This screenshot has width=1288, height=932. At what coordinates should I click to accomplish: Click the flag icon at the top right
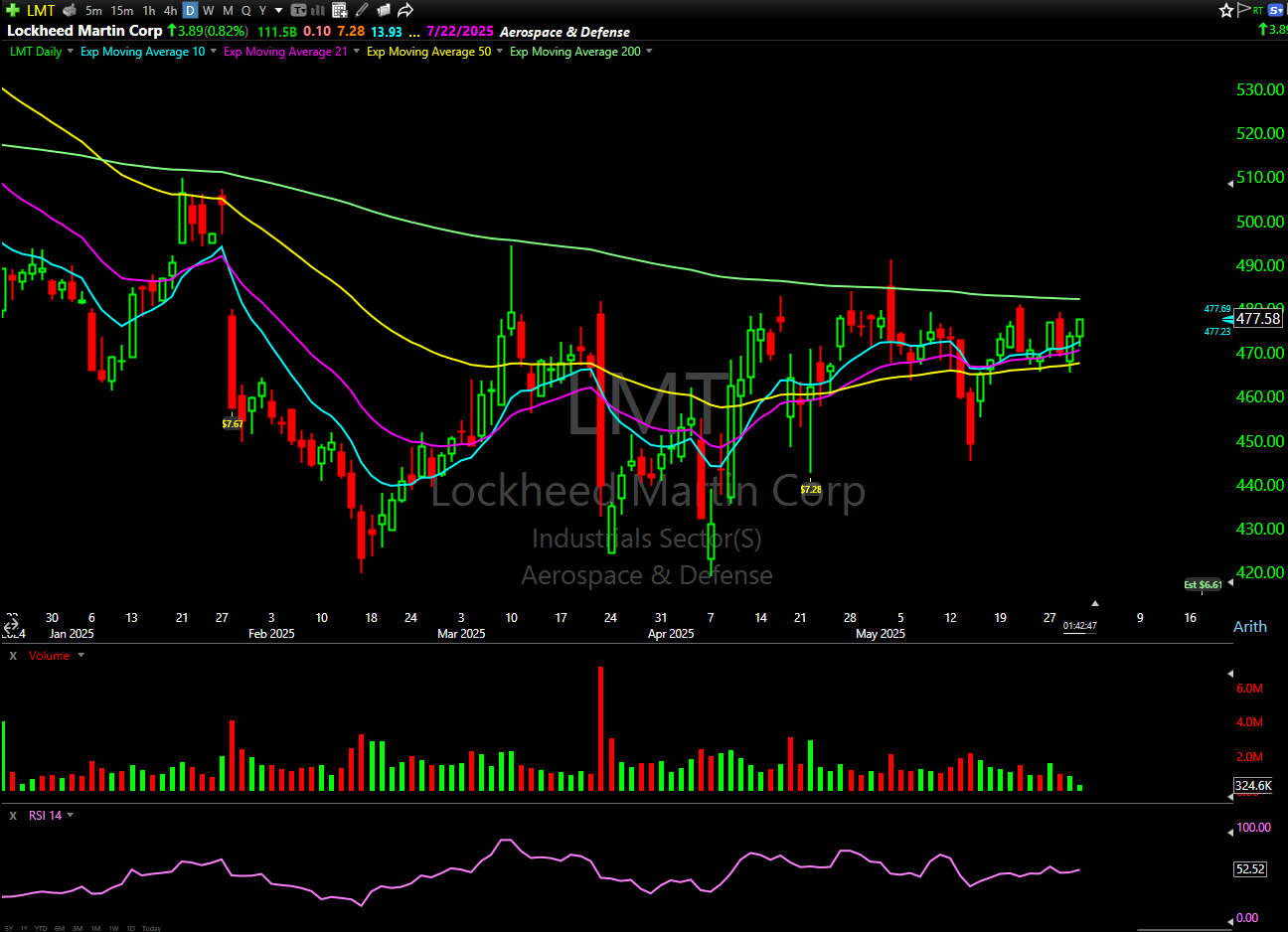click(x=1242, y=10)
